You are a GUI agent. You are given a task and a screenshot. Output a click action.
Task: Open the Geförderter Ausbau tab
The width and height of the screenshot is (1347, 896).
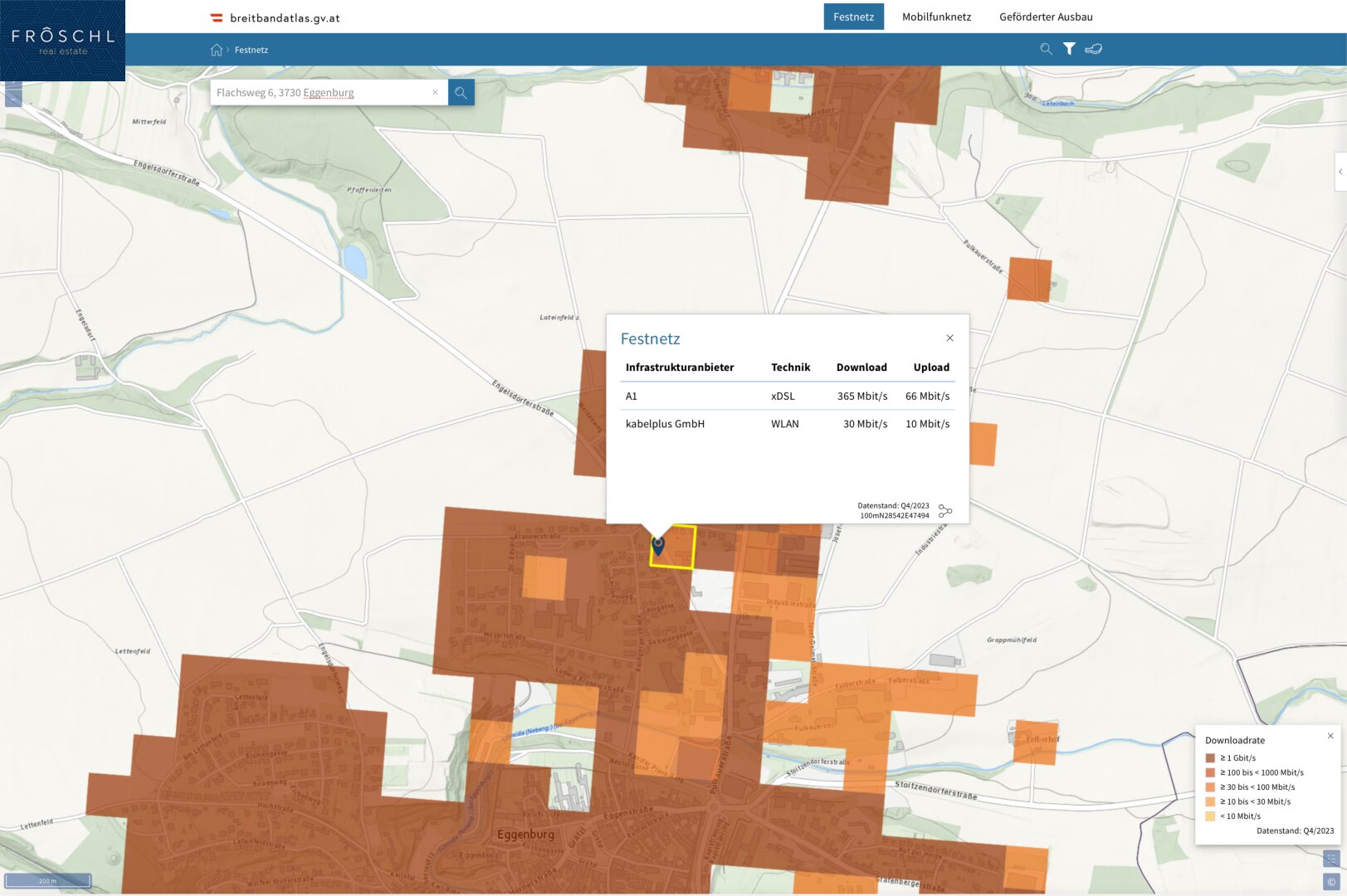point(1046,17)
